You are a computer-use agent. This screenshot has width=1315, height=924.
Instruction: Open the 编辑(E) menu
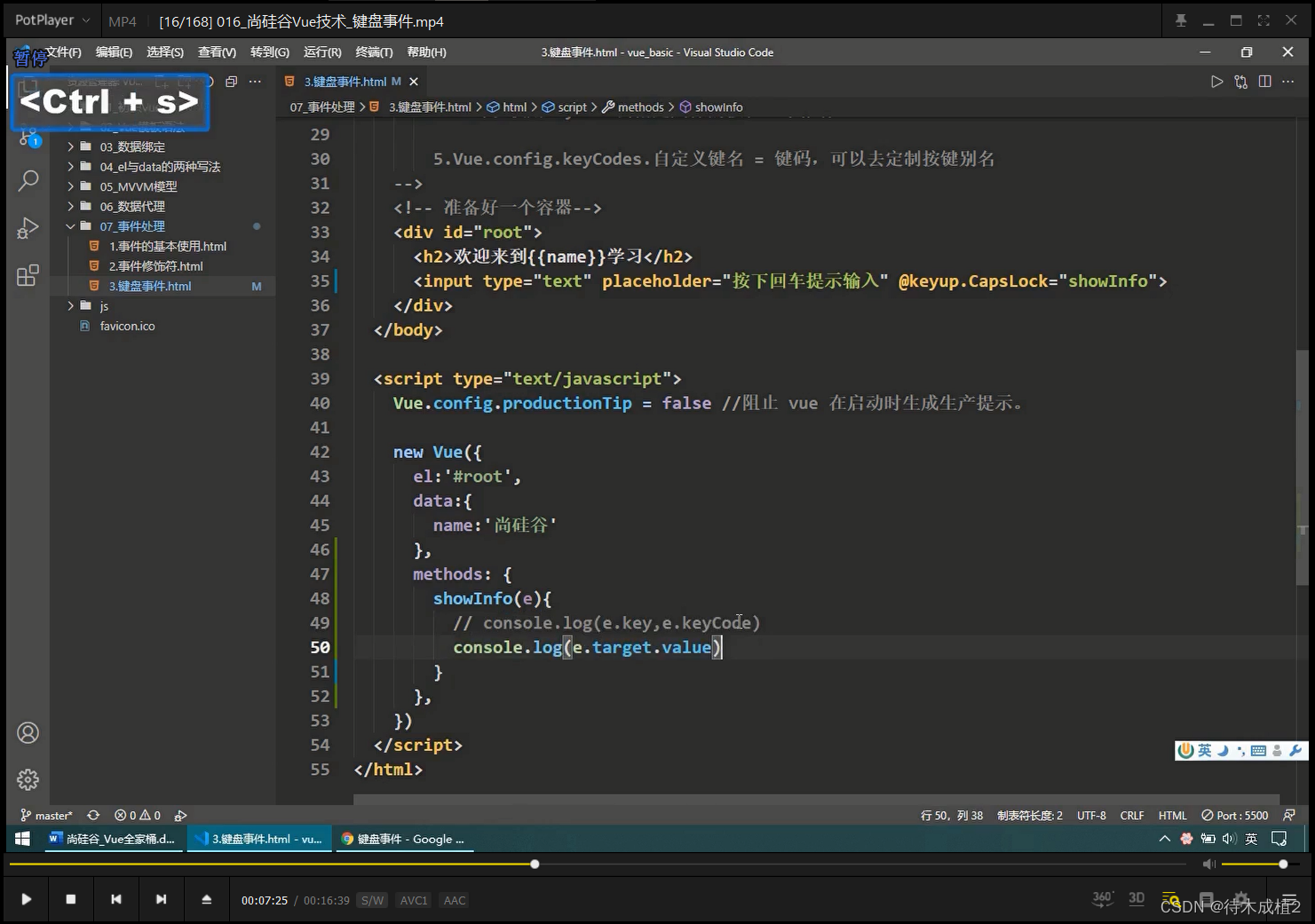coord(114,52)
